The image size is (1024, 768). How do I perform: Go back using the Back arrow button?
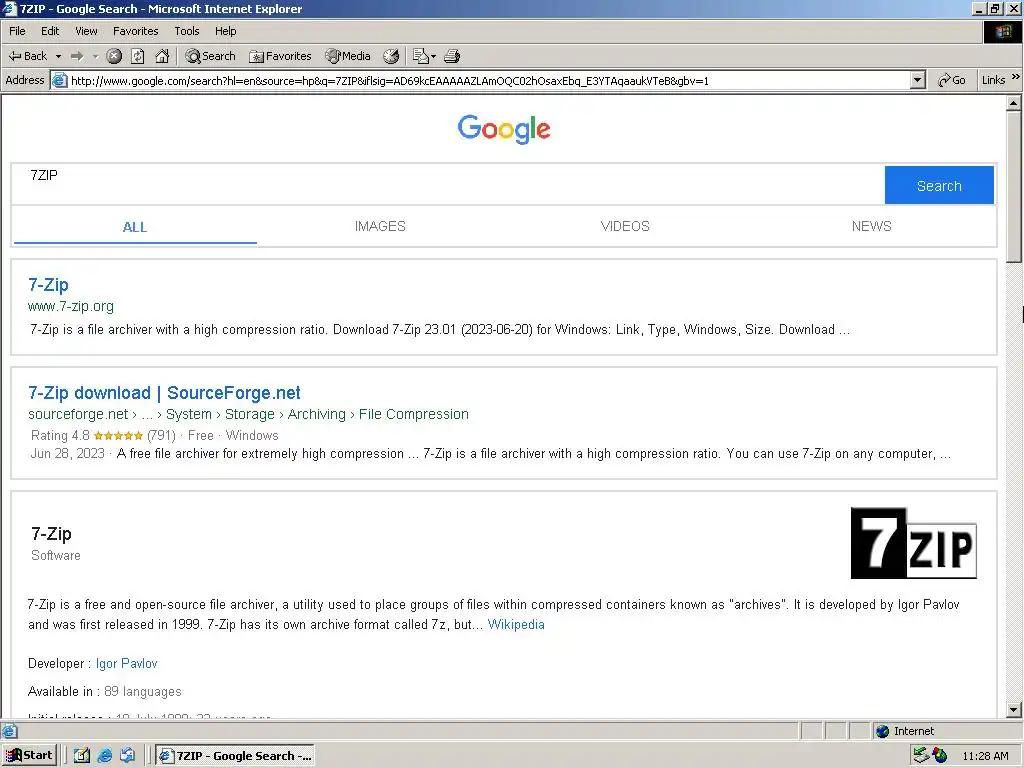click(27, 56)
